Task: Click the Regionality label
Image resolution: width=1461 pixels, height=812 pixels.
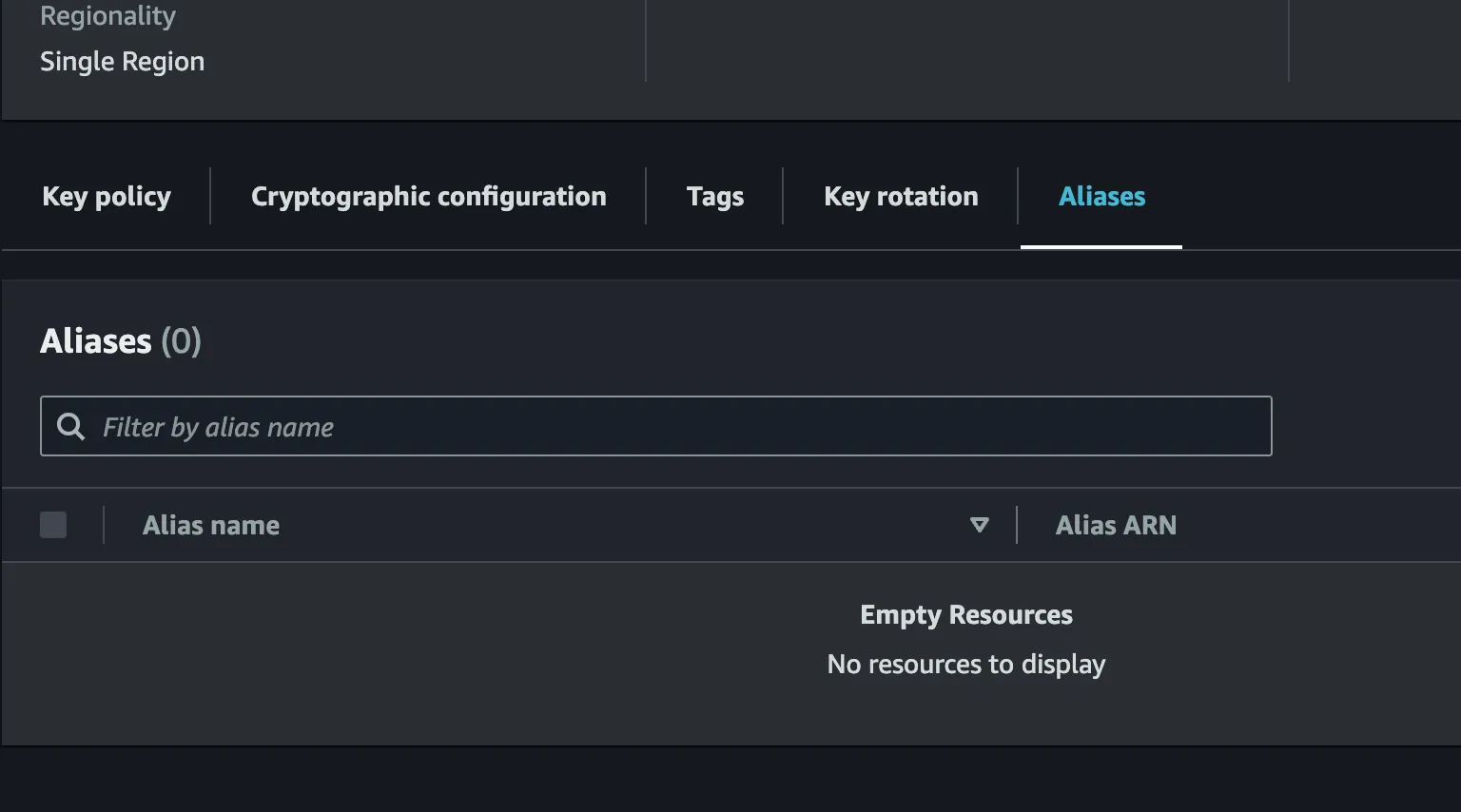Action: [107, 16]
